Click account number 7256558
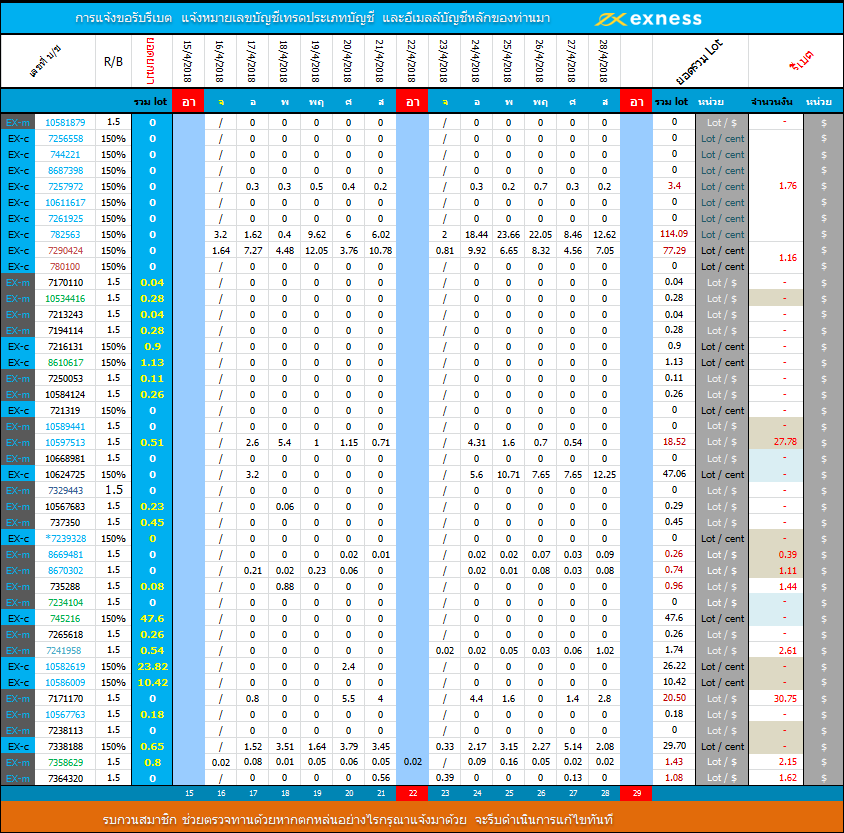Screen dimensions: 844x833 click(x=65, y=139)
